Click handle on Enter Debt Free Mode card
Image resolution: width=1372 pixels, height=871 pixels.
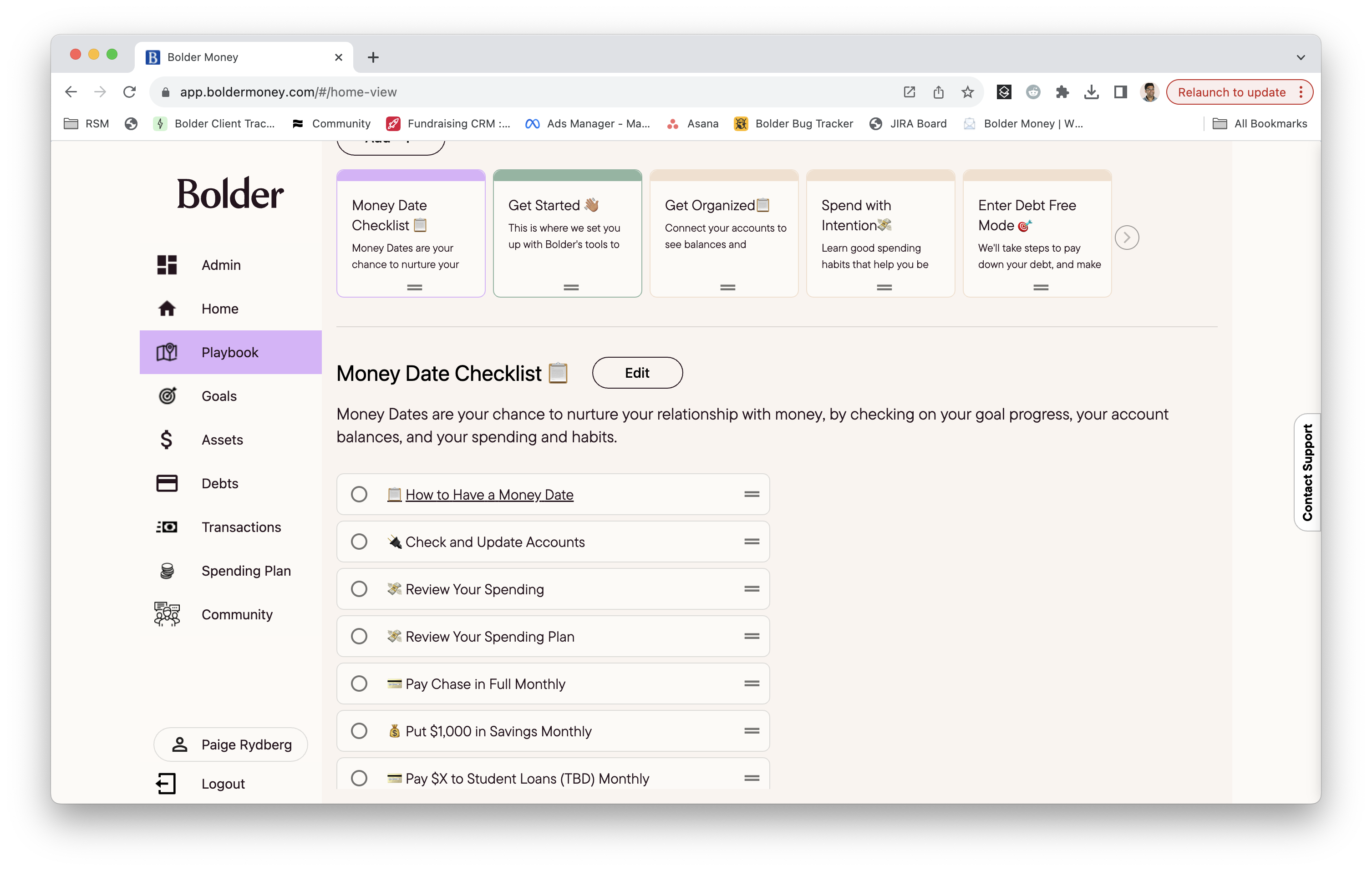click(1041, 288)
